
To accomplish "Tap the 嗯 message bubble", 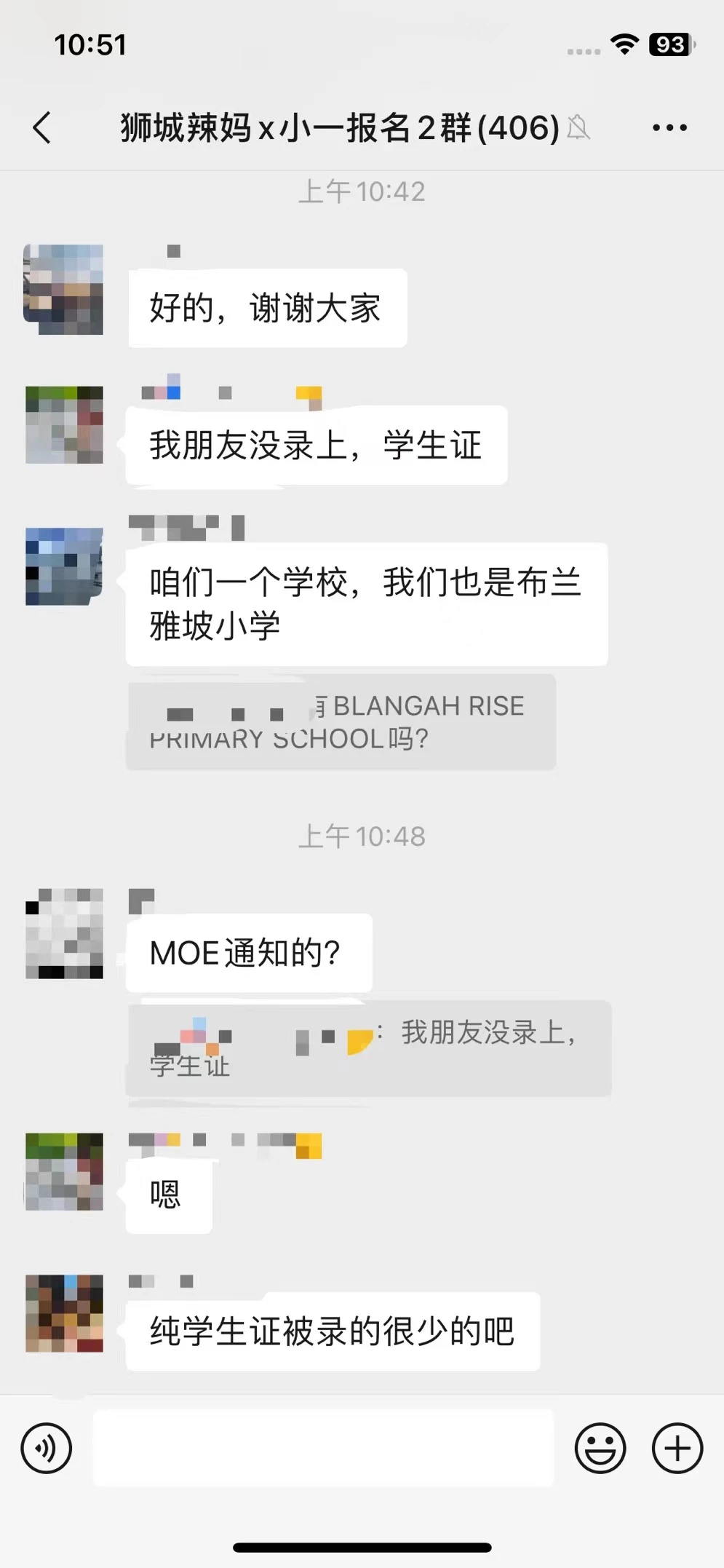I will (x=169, y=1195).
